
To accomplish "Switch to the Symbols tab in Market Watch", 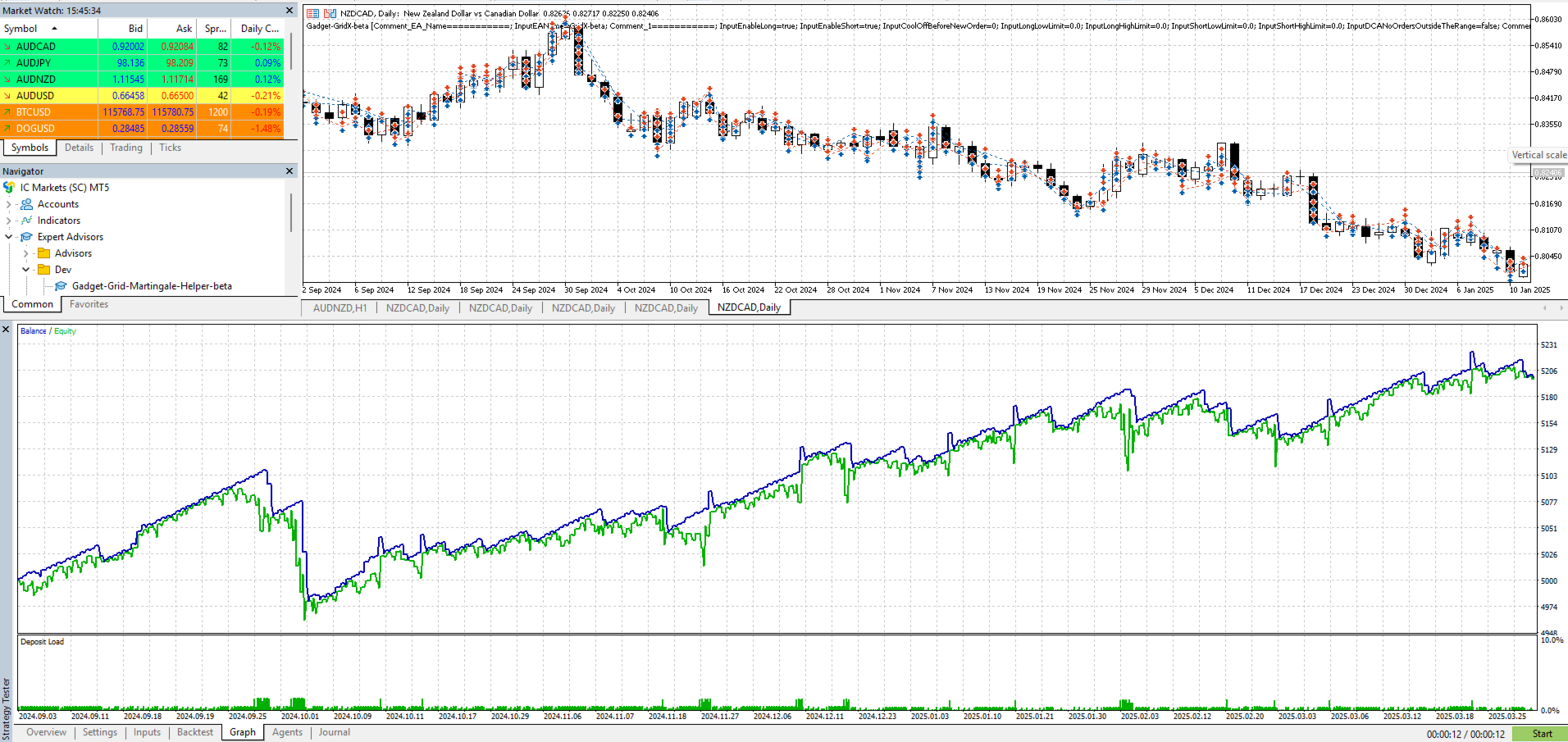I will click(30, 148).
